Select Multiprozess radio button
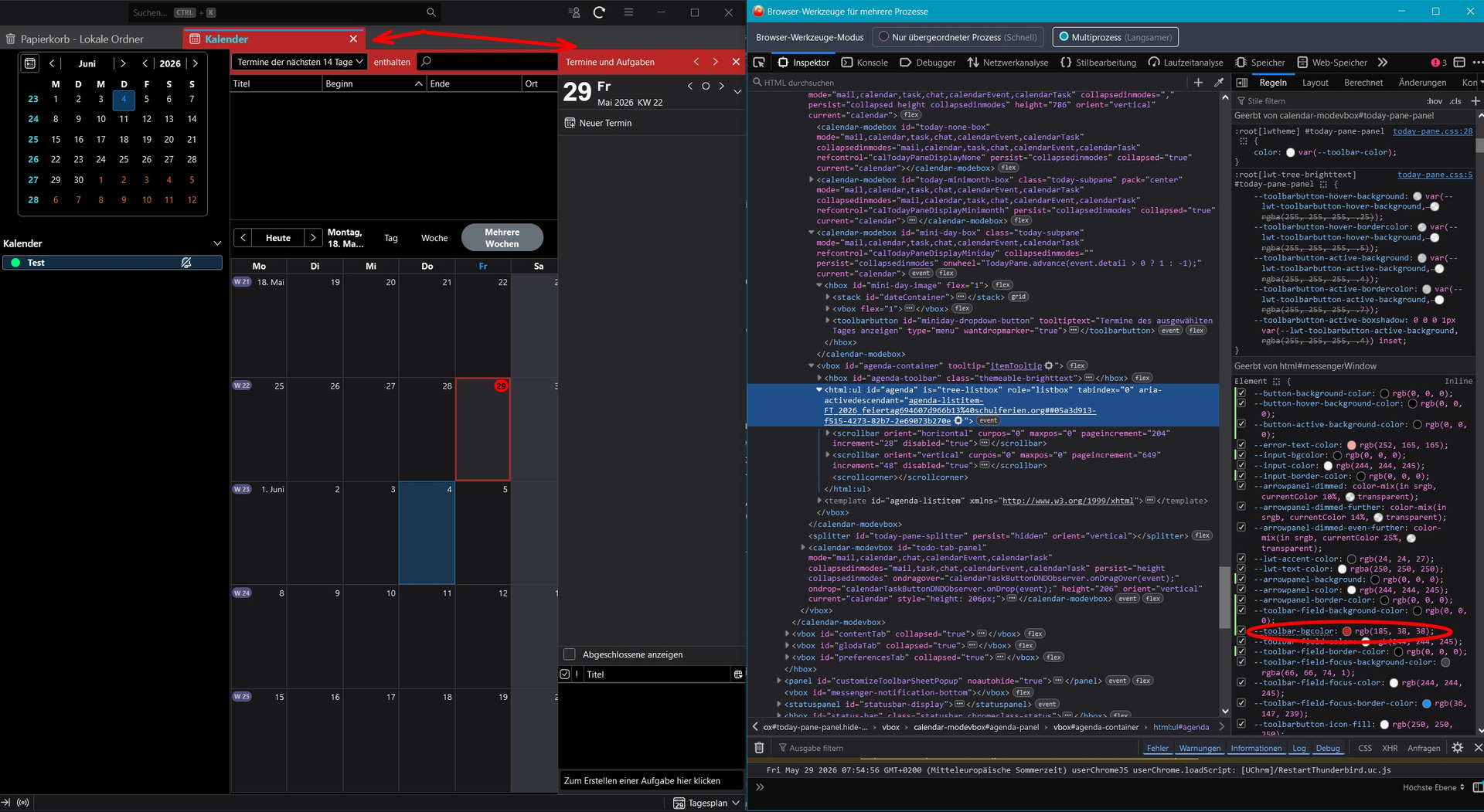 coord(1064,36)
